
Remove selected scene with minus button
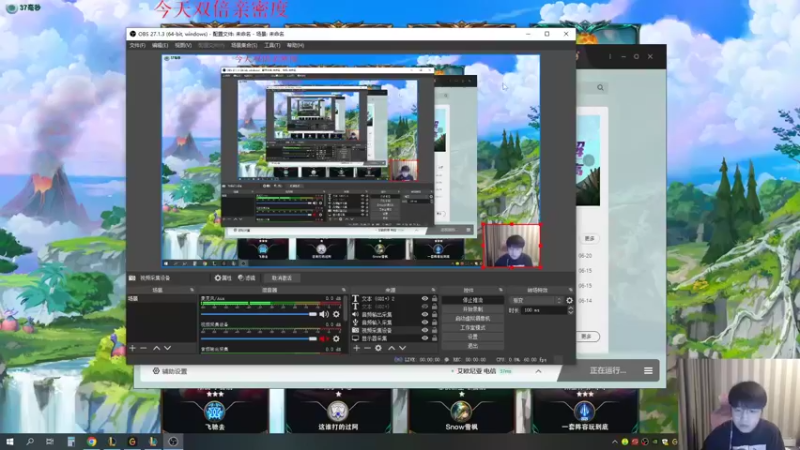click(x=143, y=348)
